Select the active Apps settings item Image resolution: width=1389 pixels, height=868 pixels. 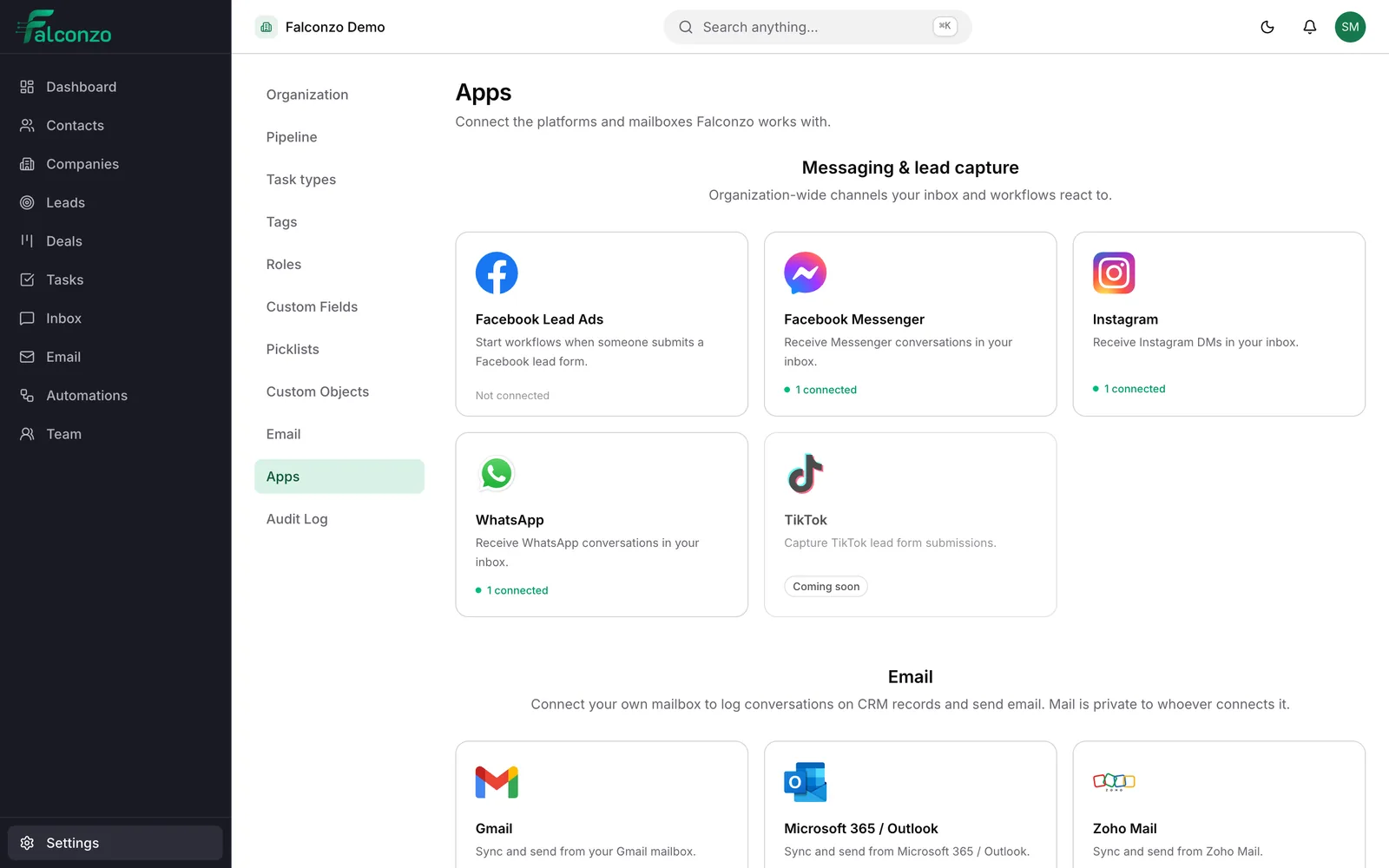pyautogui.click(x=339, y=477)
